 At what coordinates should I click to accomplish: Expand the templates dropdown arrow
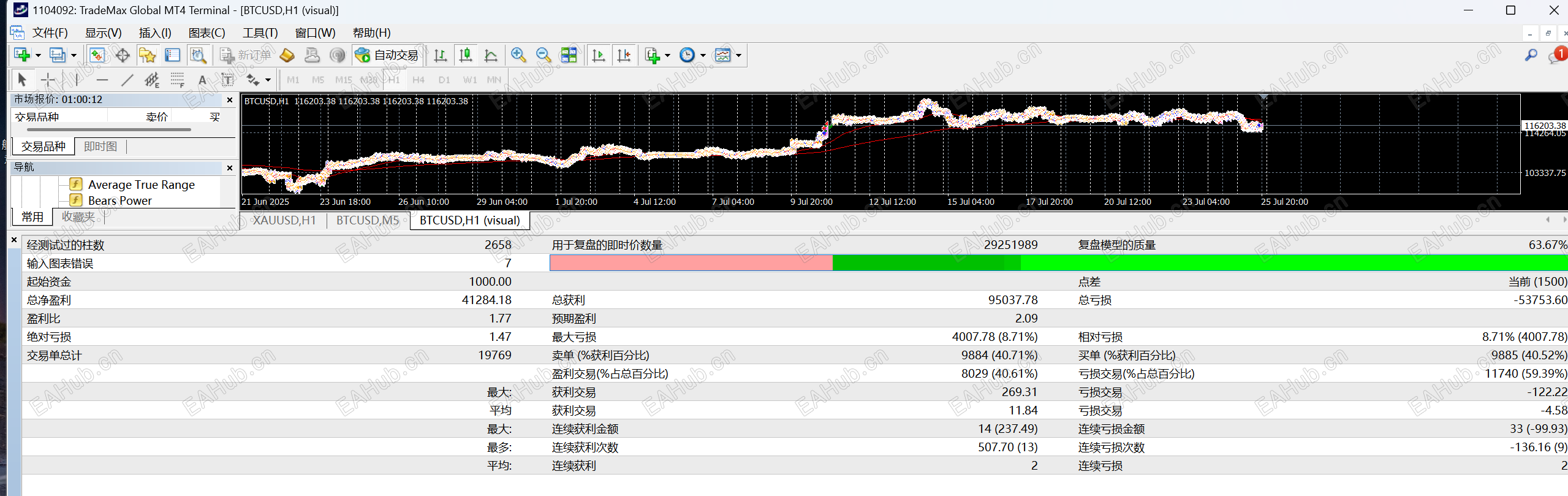coord(738,55)
